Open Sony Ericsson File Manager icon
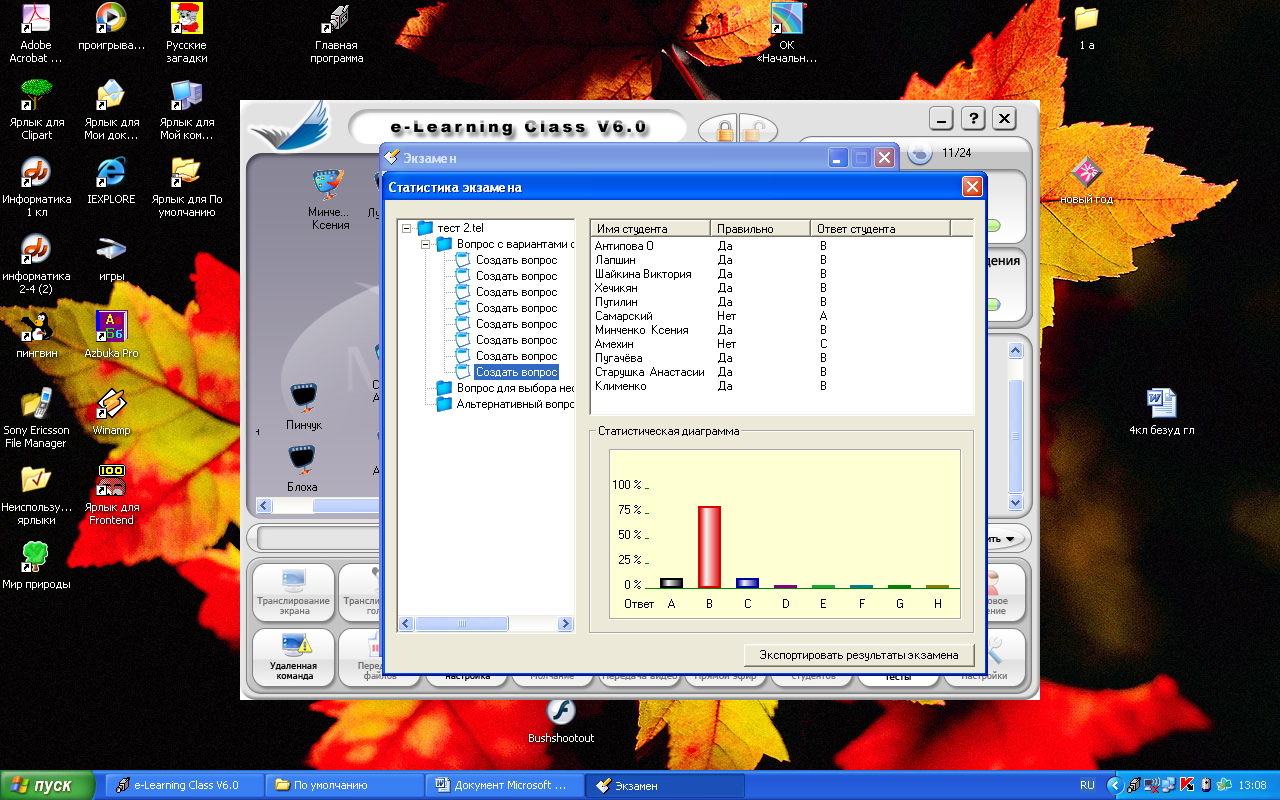The height and width of the screenshot is (800, 1280). pyautogui.click(x=36, y=418)
